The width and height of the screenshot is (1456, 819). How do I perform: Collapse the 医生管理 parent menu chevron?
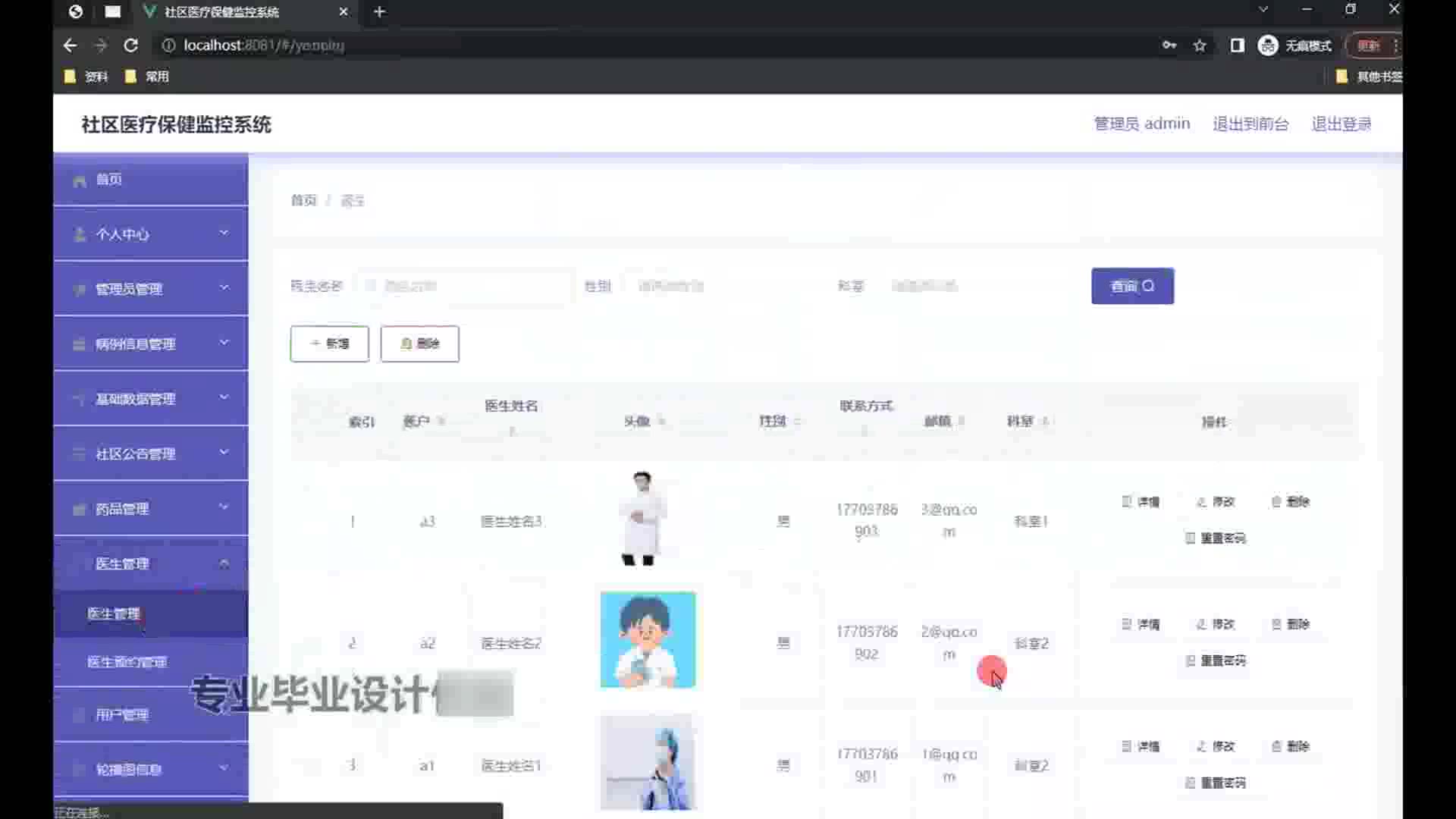pyautogui.click(x=224, y=563)
